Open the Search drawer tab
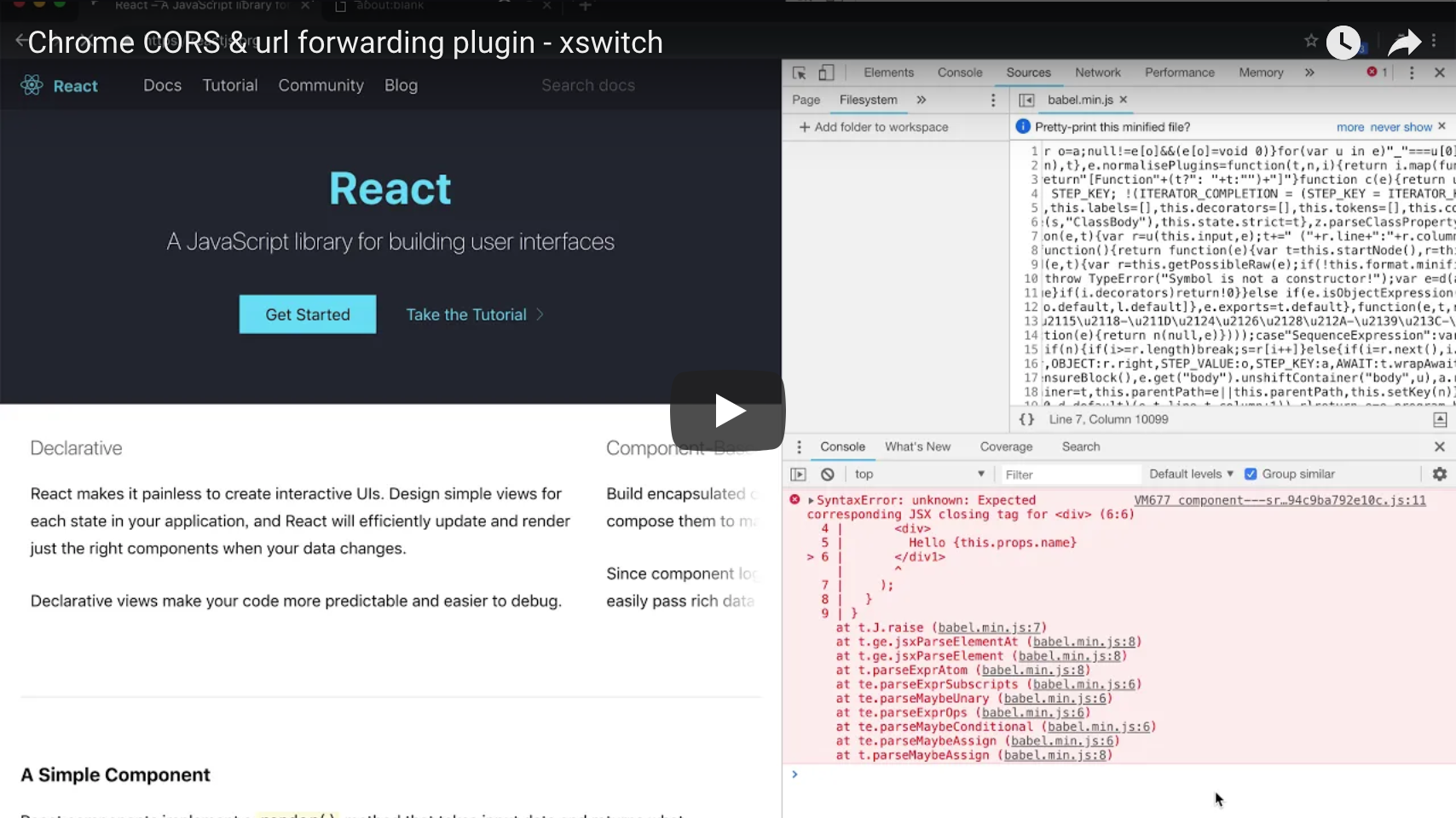The height and width of the screenshot is (818, 1456). click(1080, 446)
